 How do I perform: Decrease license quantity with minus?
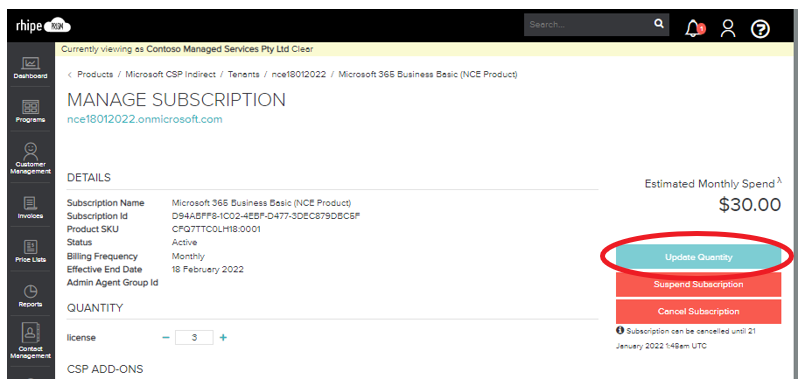(166, 338)
